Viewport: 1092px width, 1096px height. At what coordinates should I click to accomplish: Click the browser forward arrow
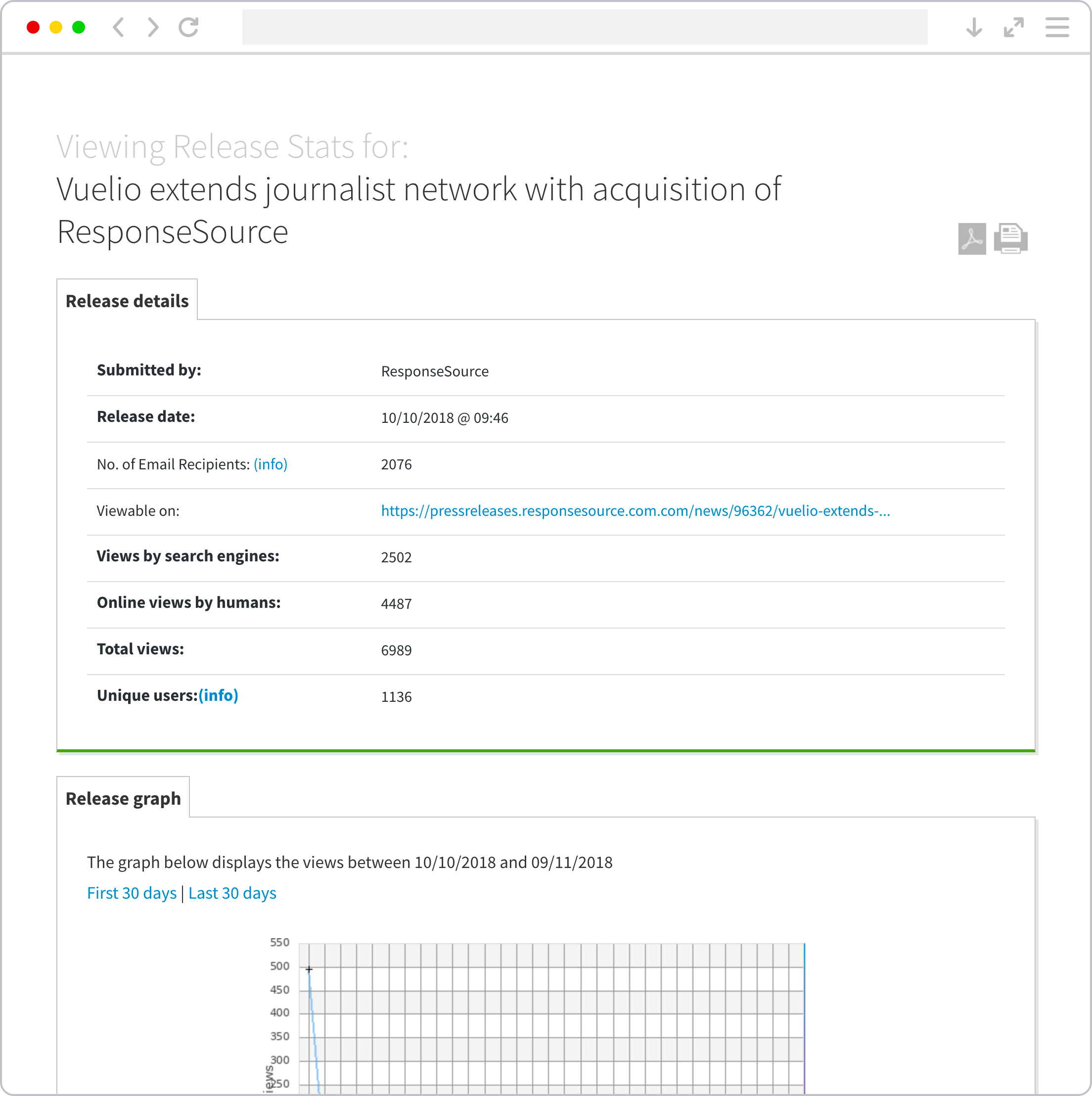[153, 27]
